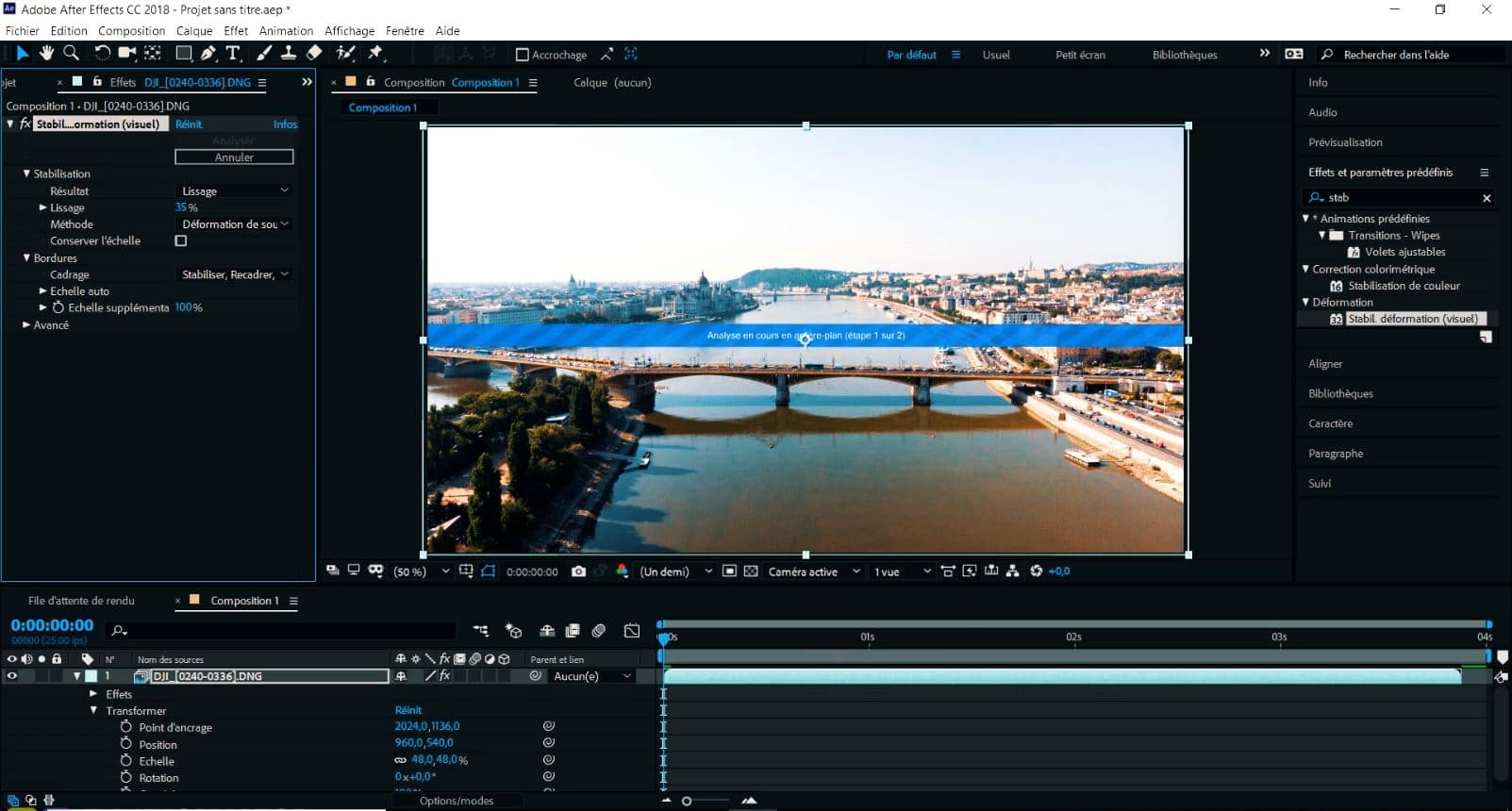This screenshot has width=1512, height=811.
Task: Toggle the Accrochage snapping checkbox
Action: tap(523, 55)
